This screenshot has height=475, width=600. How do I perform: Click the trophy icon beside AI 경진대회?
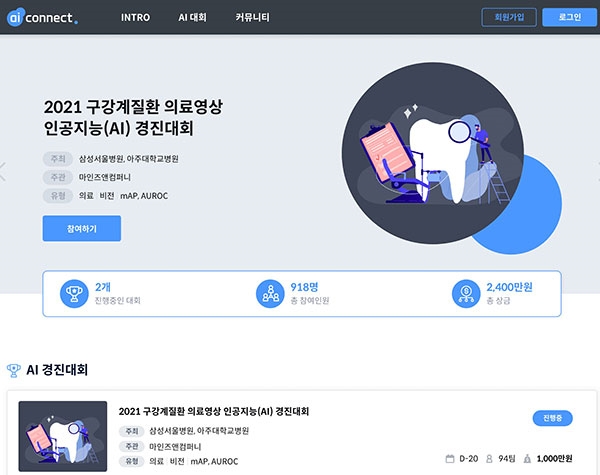14,370
